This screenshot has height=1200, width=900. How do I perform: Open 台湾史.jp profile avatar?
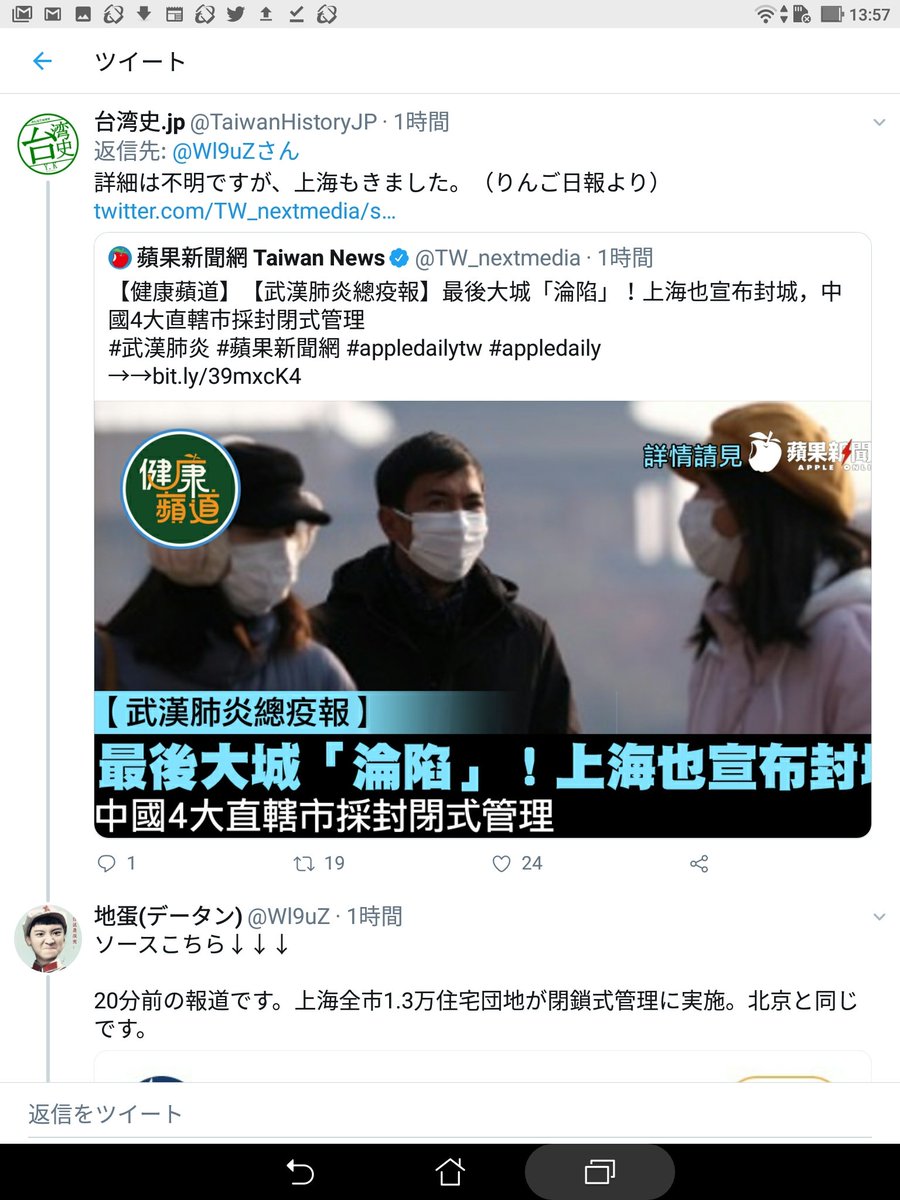click(49, 145)
